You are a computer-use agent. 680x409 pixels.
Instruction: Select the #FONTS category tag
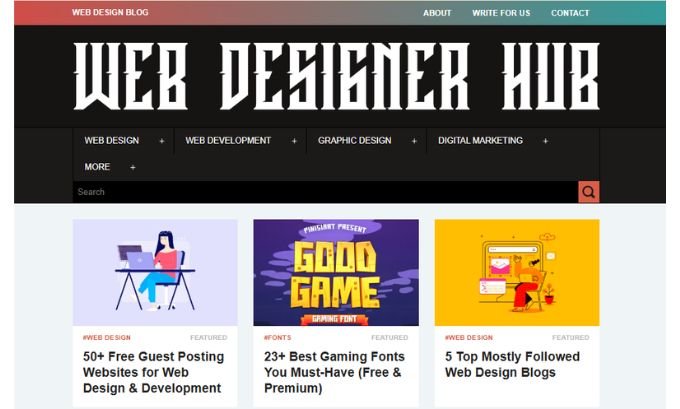click(278, 337)
